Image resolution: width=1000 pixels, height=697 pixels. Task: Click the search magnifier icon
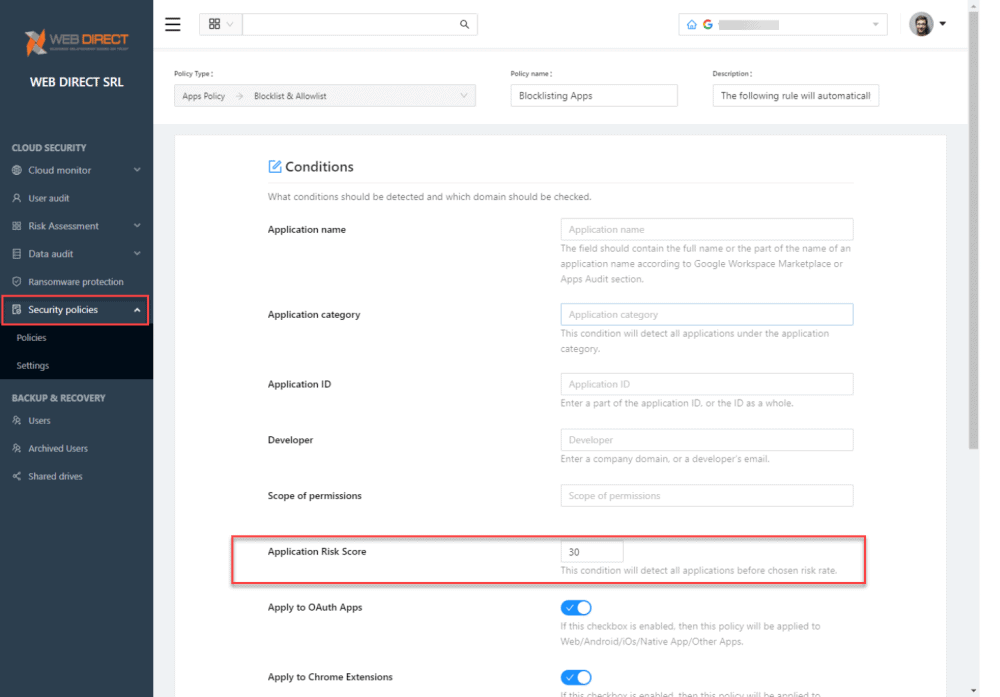464,24
